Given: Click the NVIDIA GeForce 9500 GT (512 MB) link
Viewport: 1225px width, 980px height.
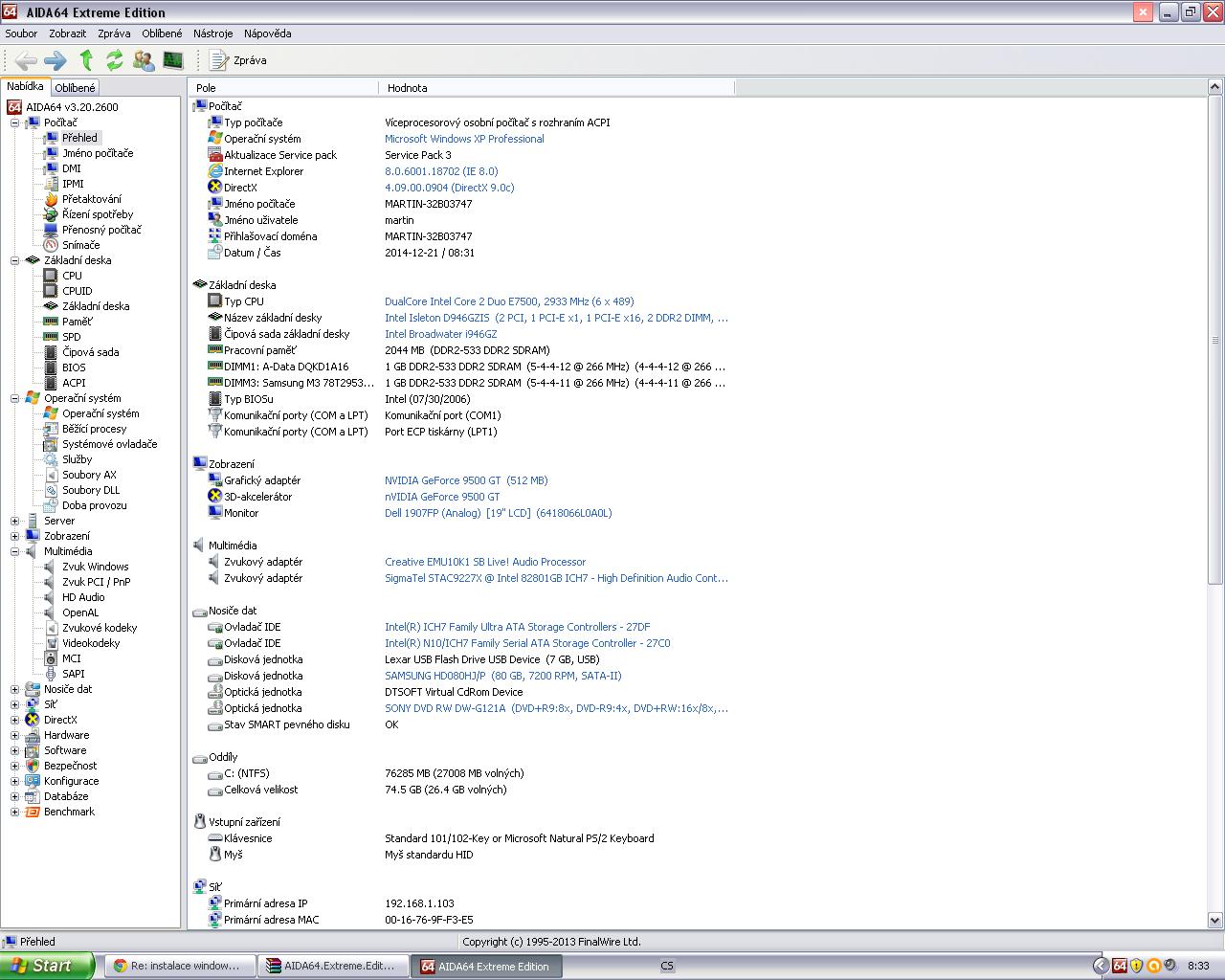Looking at the screenshot, I should 466,480.
